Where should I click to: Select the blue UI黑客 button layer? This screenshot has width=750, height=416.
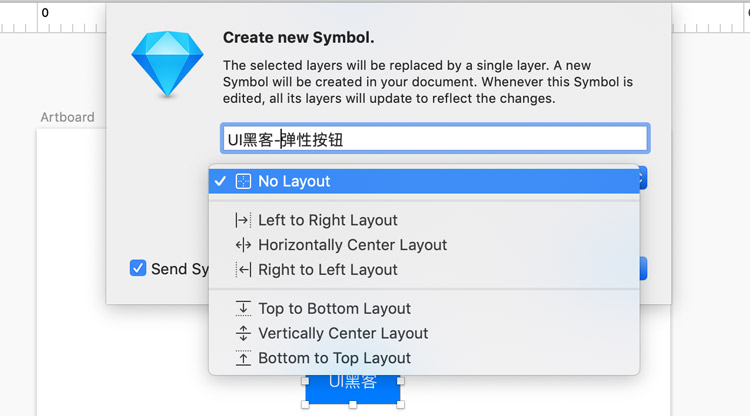click(353, 387)
